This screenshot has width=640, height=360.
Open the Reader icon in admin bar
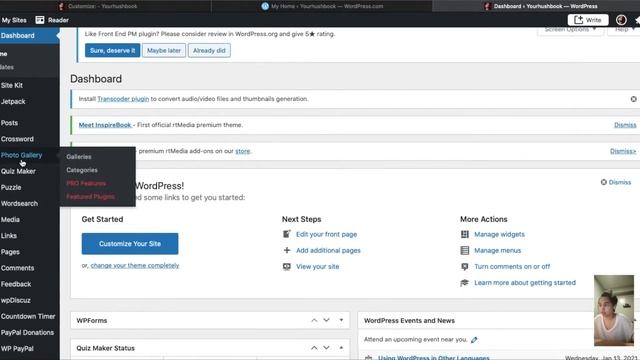click(x=40, y=20)
